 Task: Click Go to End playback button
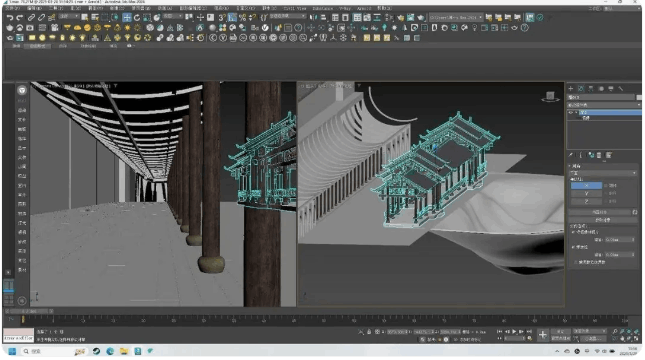tap(529, 332)
